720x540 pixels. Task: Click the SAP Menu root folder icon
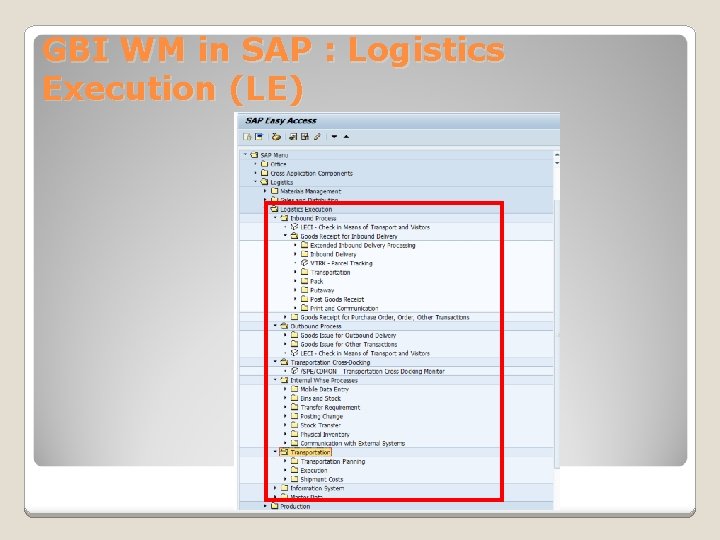point(254,155)
